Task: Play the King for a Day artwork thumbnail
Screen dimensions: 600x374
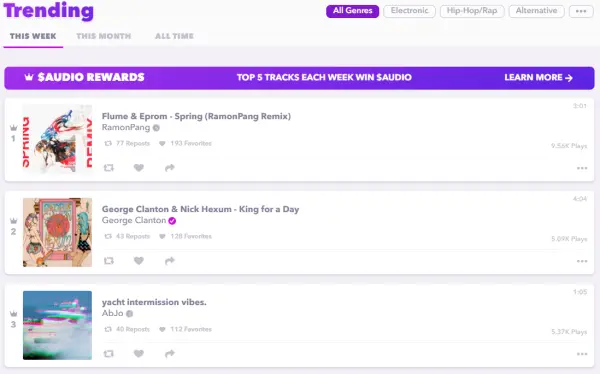Action: click(x=57, y=232)
